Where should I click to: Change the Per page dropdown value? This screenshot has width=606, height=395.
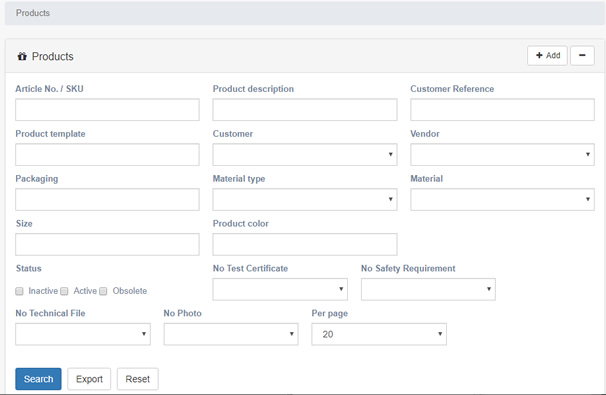[x=379, y=334]
